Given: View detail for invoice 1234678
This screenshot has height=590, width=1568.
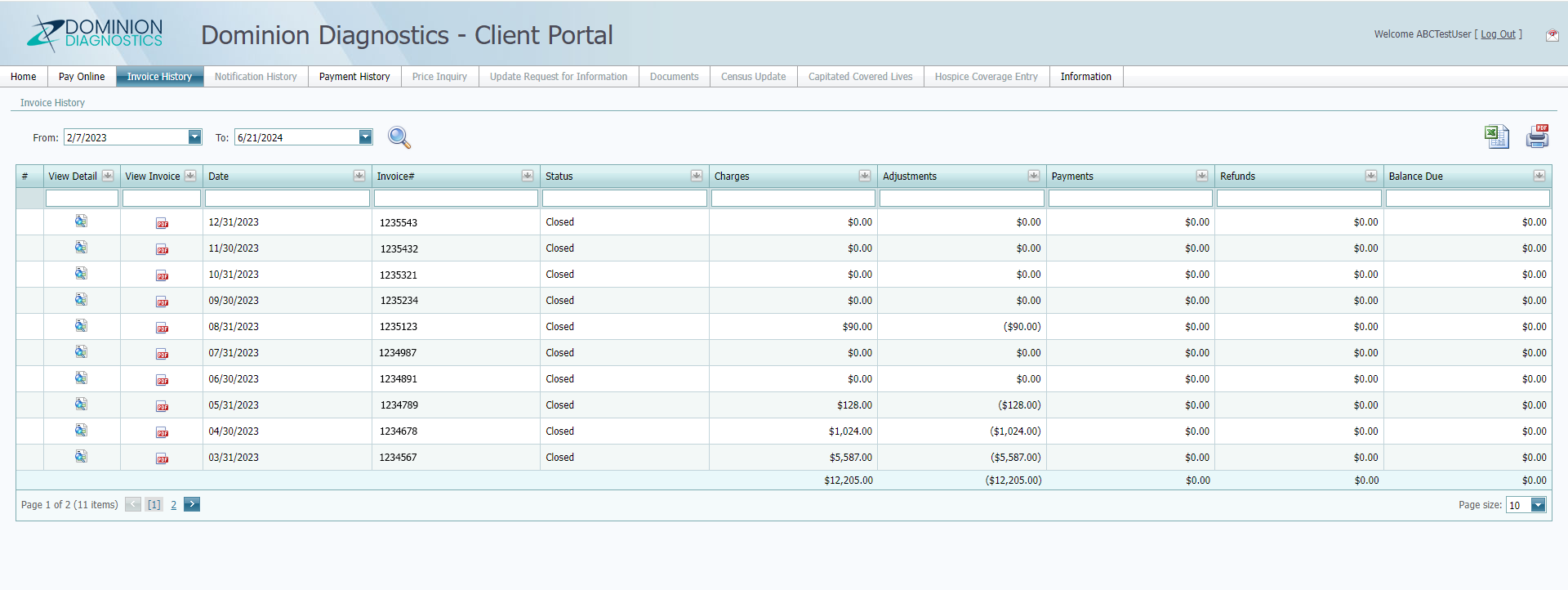Looking at the screenshot, I should click(81, 431).
